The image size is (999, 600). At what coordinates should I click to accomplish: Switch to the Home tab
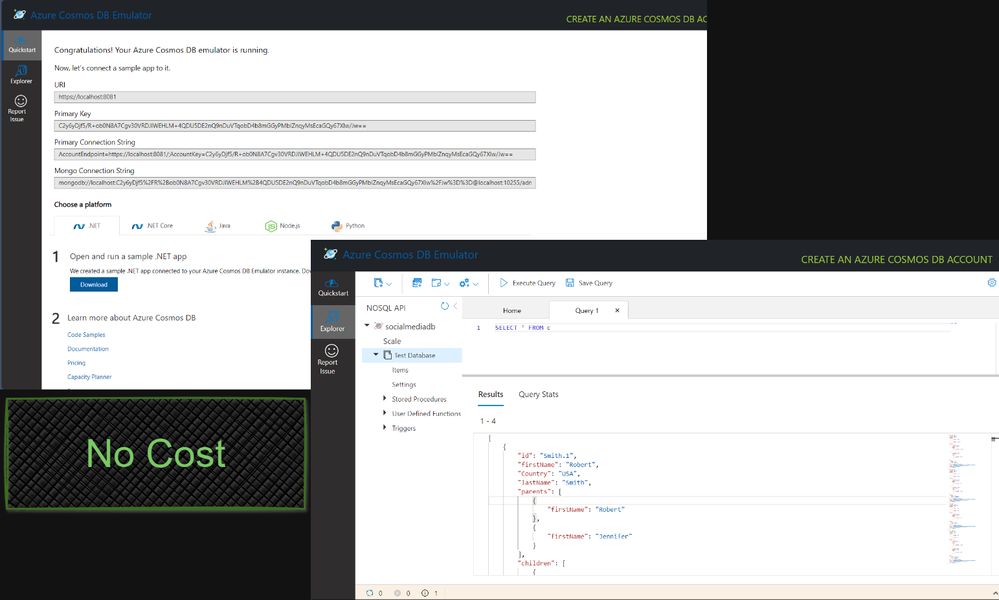pos(512,310)
